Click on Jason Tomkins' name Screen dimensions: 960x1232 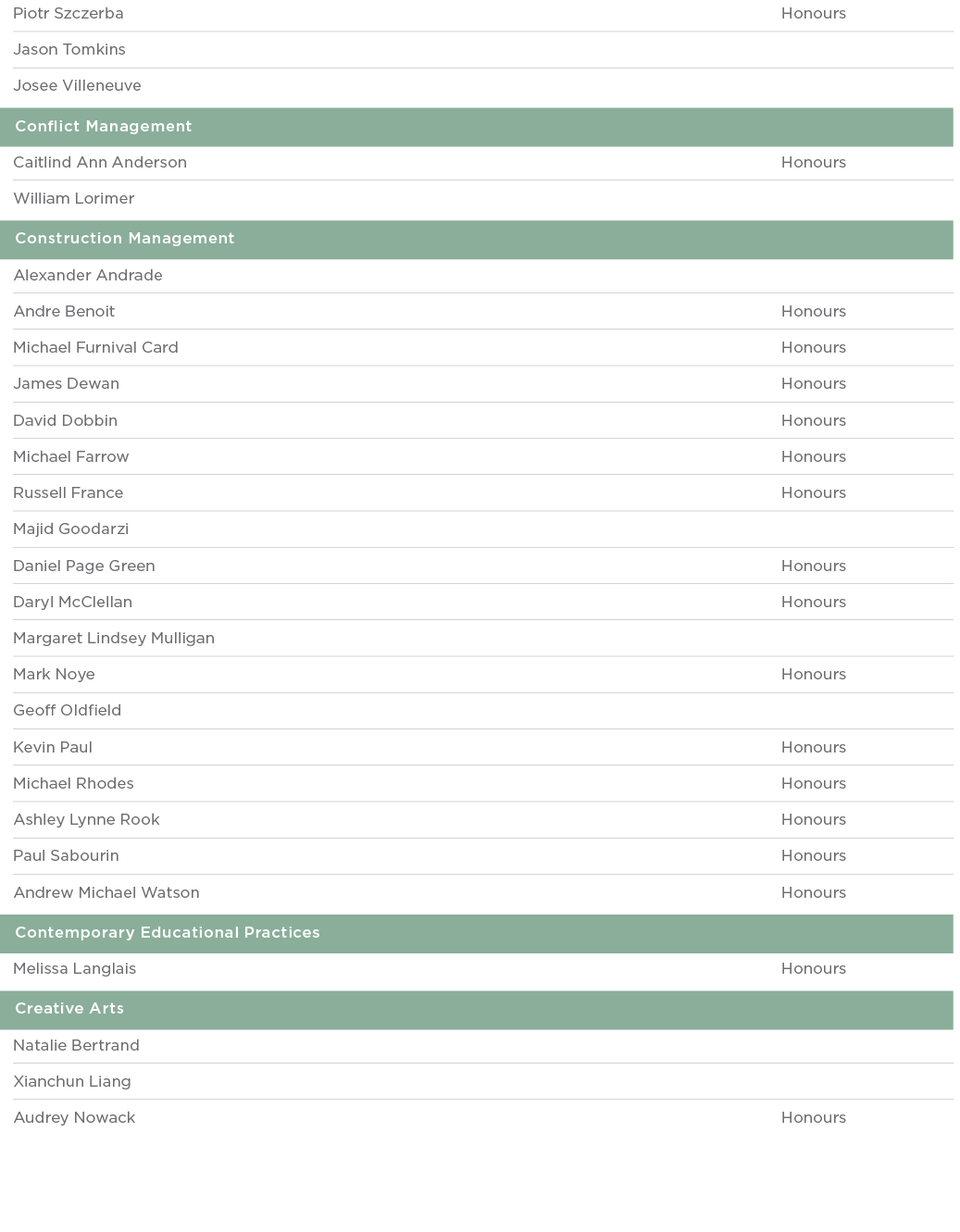coord(69,50)
